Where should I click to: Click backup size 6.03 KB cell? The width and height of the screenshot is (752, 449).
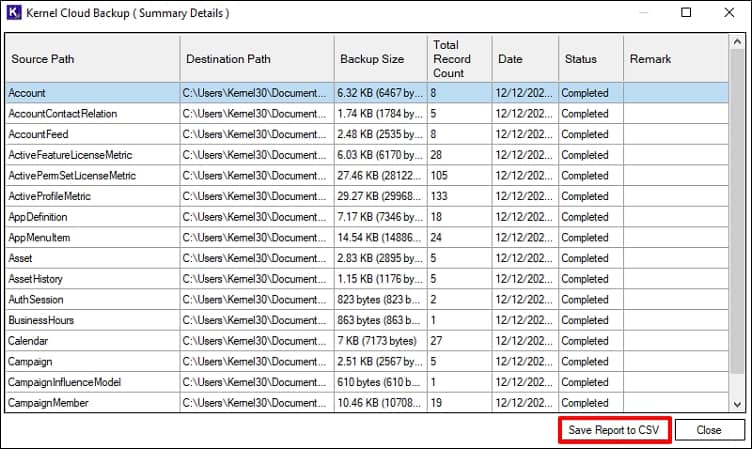pos(381,155)
